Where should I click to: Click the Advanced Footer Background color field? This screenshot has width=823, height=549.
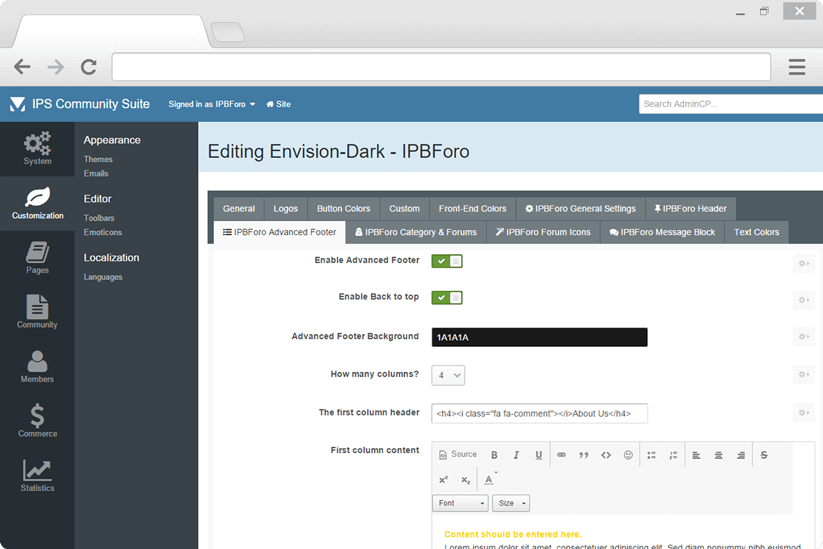[x=540, y=337]
